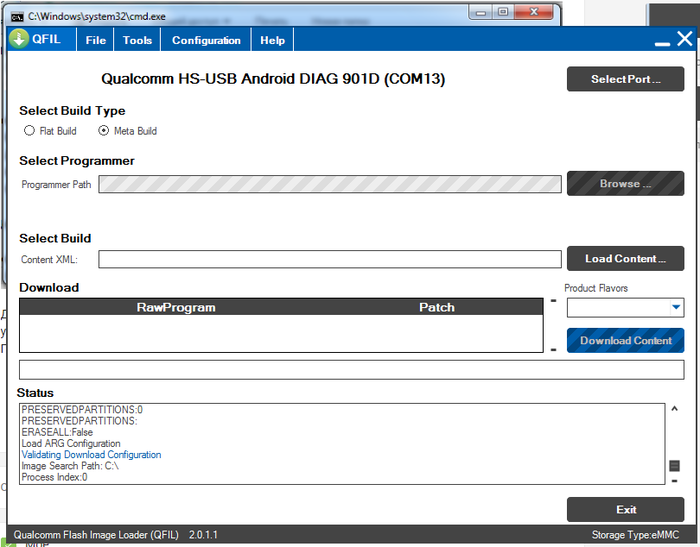Click the status log scroll-up arrow

click(x=674, y=408)
